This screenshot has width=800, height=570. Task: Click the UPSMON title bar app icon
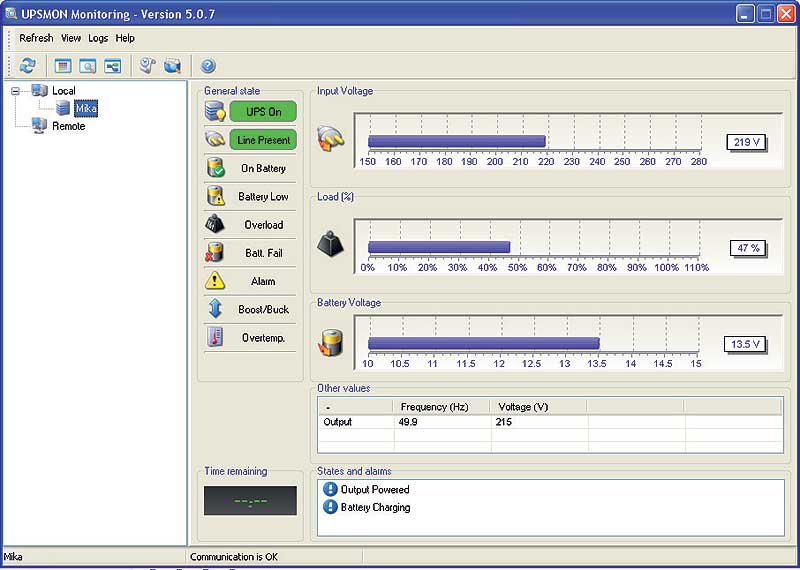(x=11, y=14)
